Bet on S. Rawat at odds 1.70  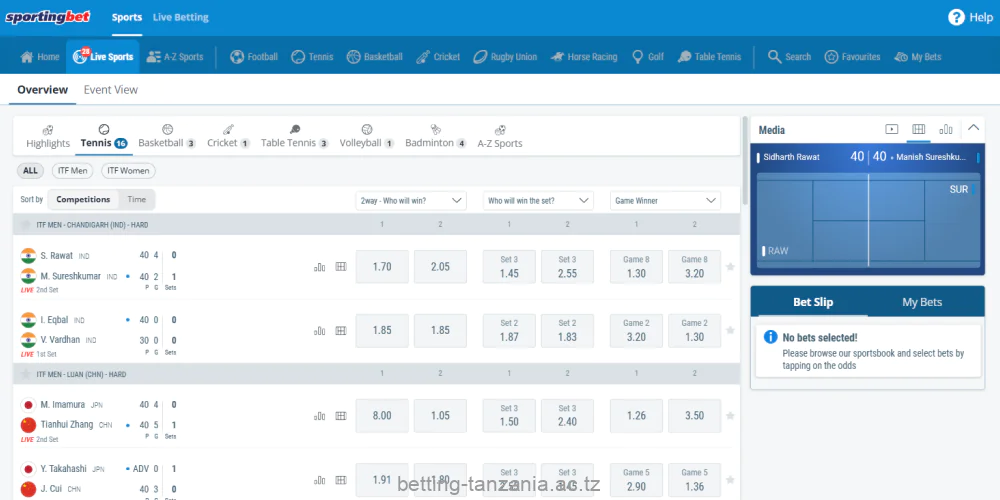(x=382, y=267)
